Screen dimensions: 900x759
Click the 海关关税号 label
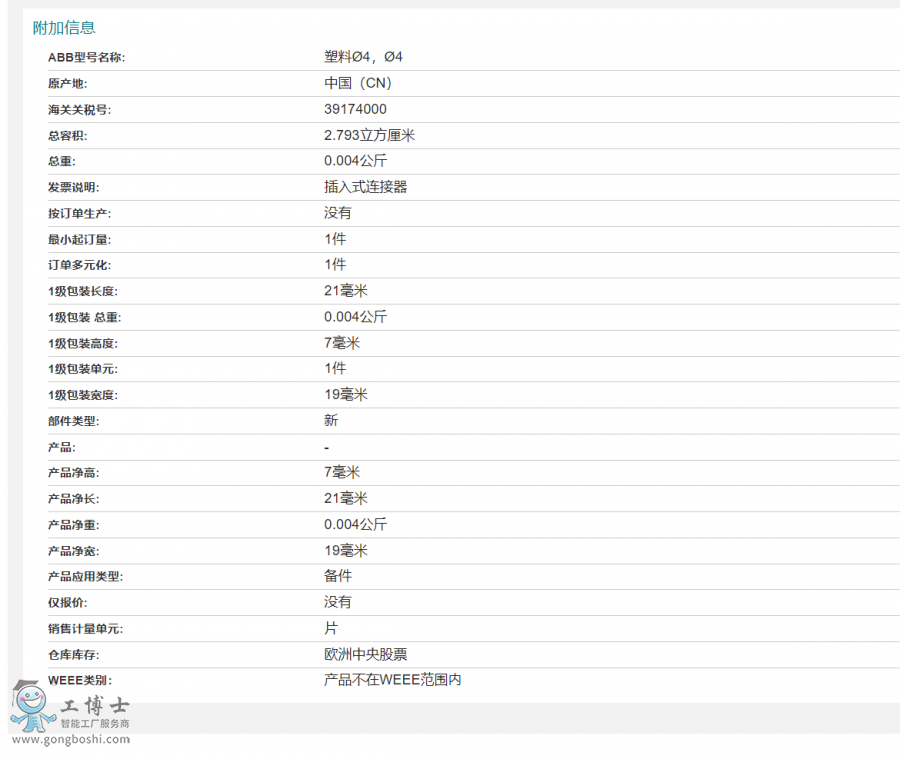(x=79, y=110)
